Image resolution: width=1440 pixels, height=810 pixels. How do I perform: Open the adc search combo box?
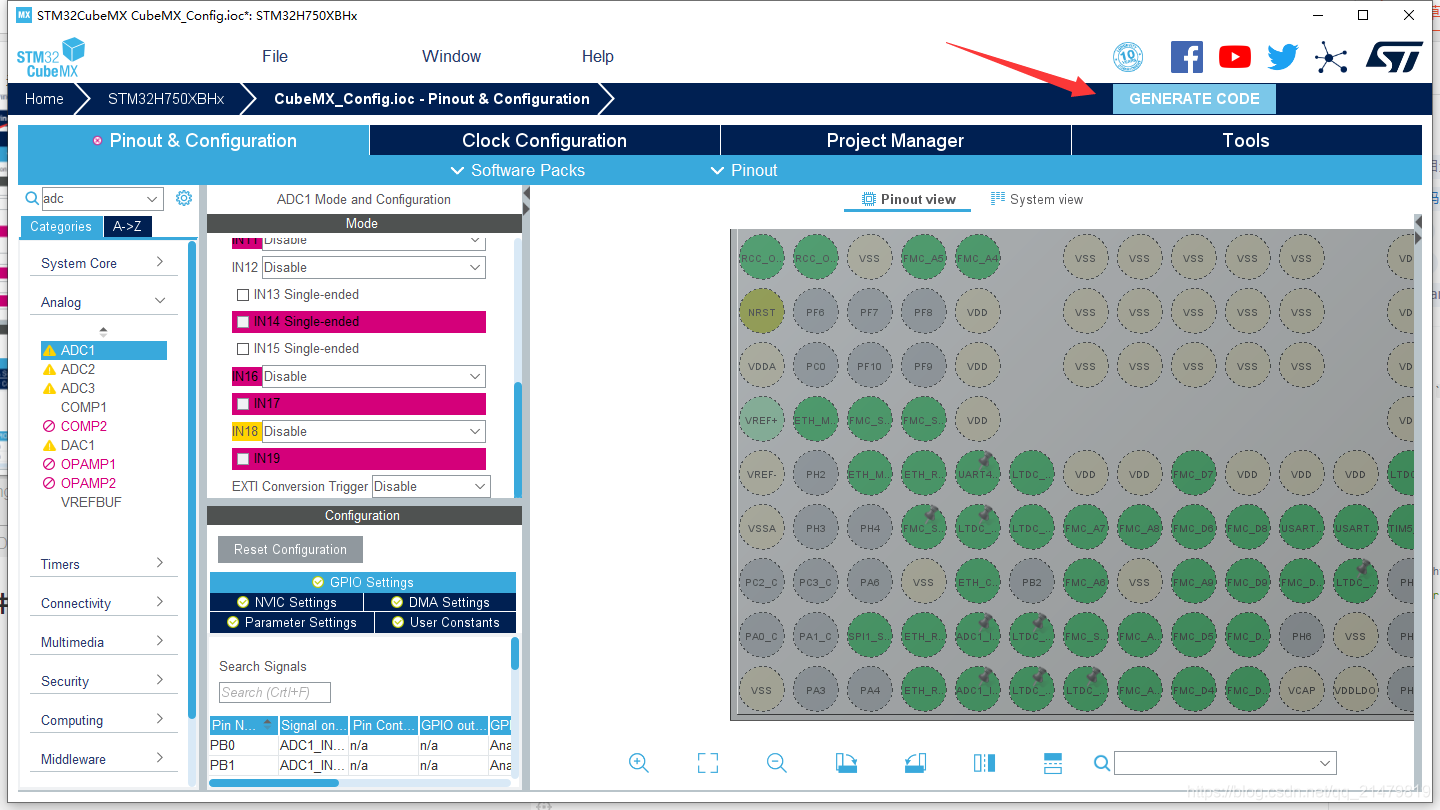[x=101, y=199]
